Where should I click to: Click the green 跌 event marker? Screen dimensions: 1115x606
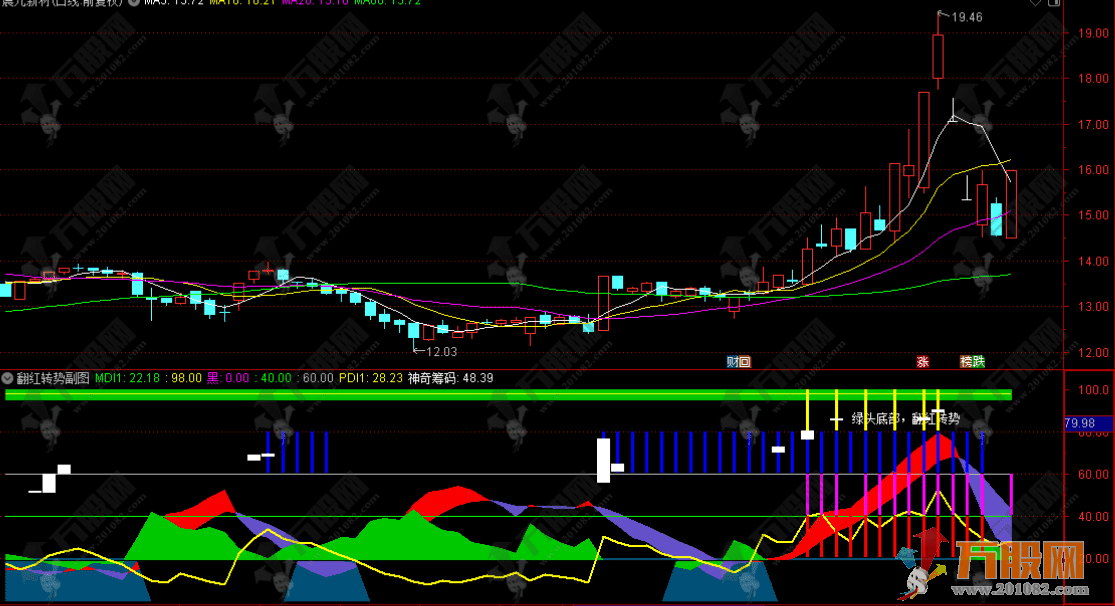978,362
